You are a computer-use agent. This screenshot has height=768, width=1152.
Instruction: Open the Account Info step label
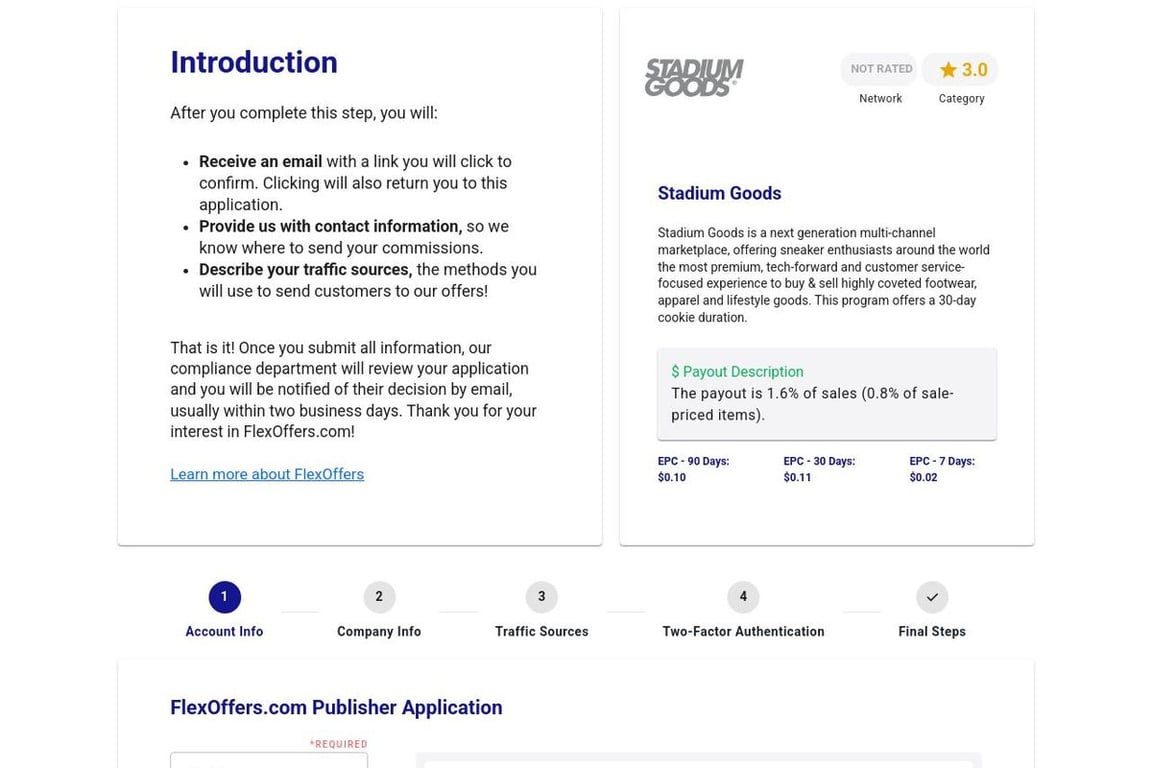[224, 632]
